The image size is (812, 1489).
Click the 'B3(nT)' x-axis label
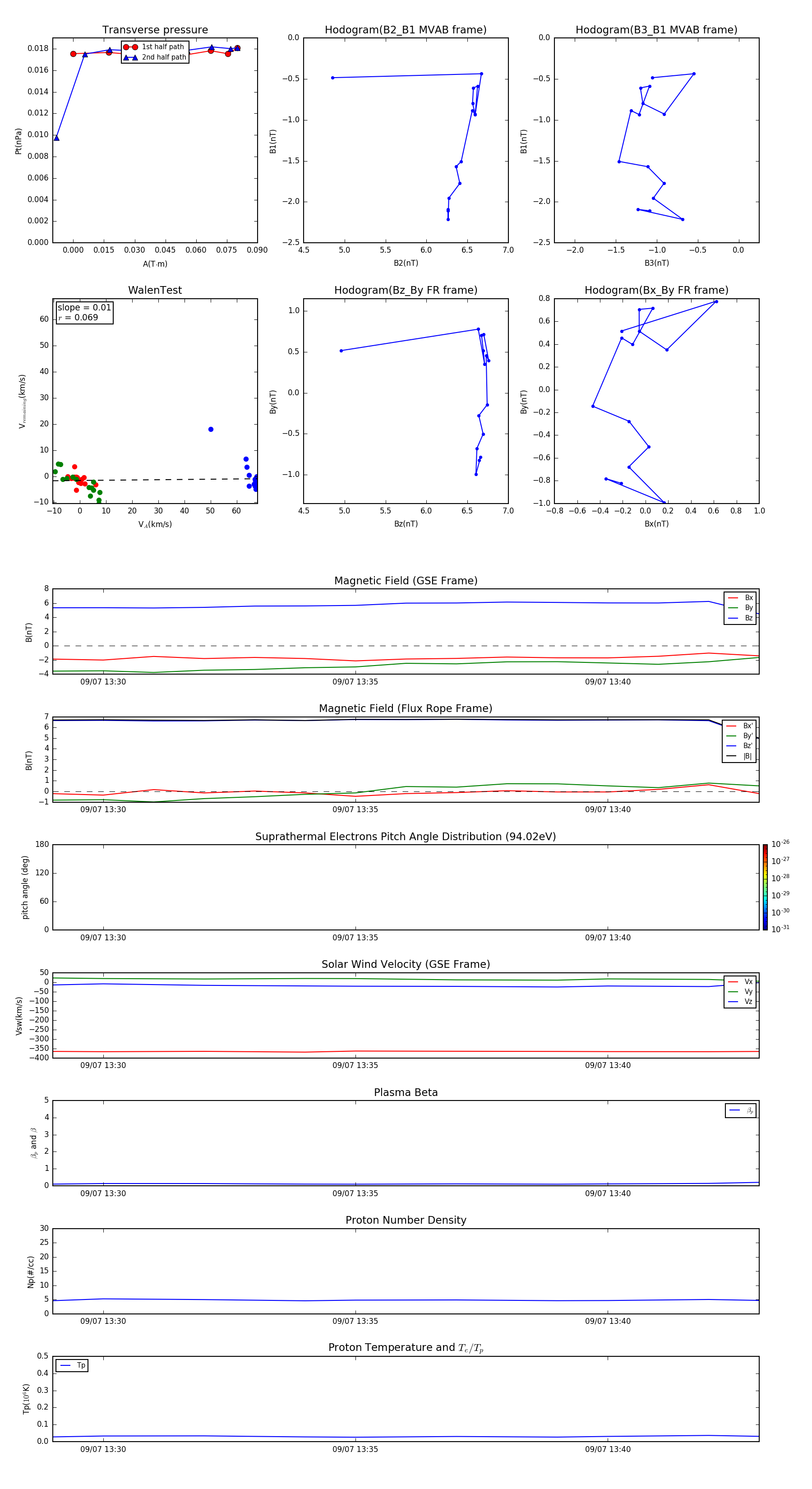[x=656, y=263]
